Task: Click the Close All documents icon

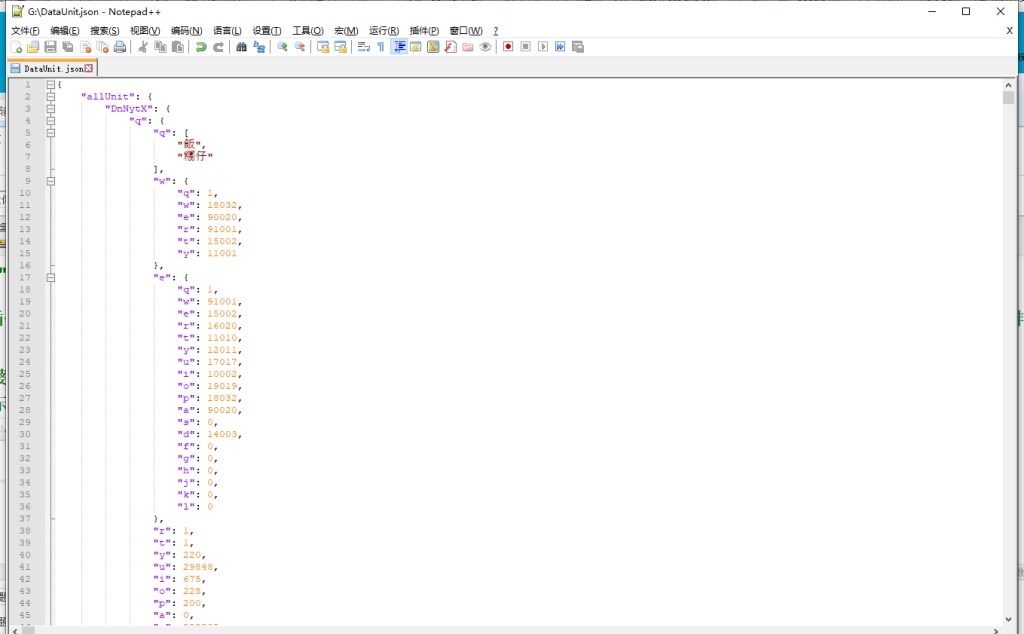Action: [103, 47]
